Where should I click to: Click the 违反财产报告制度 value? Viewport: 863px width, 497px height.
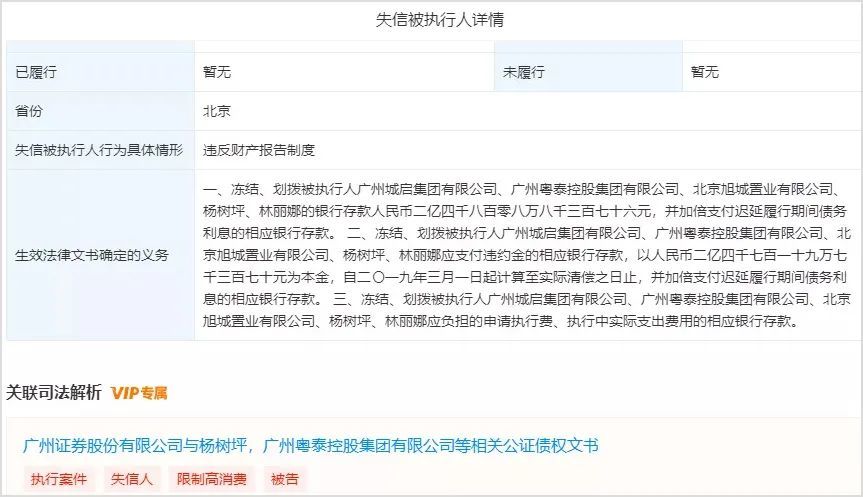click(x=259, y=150)
